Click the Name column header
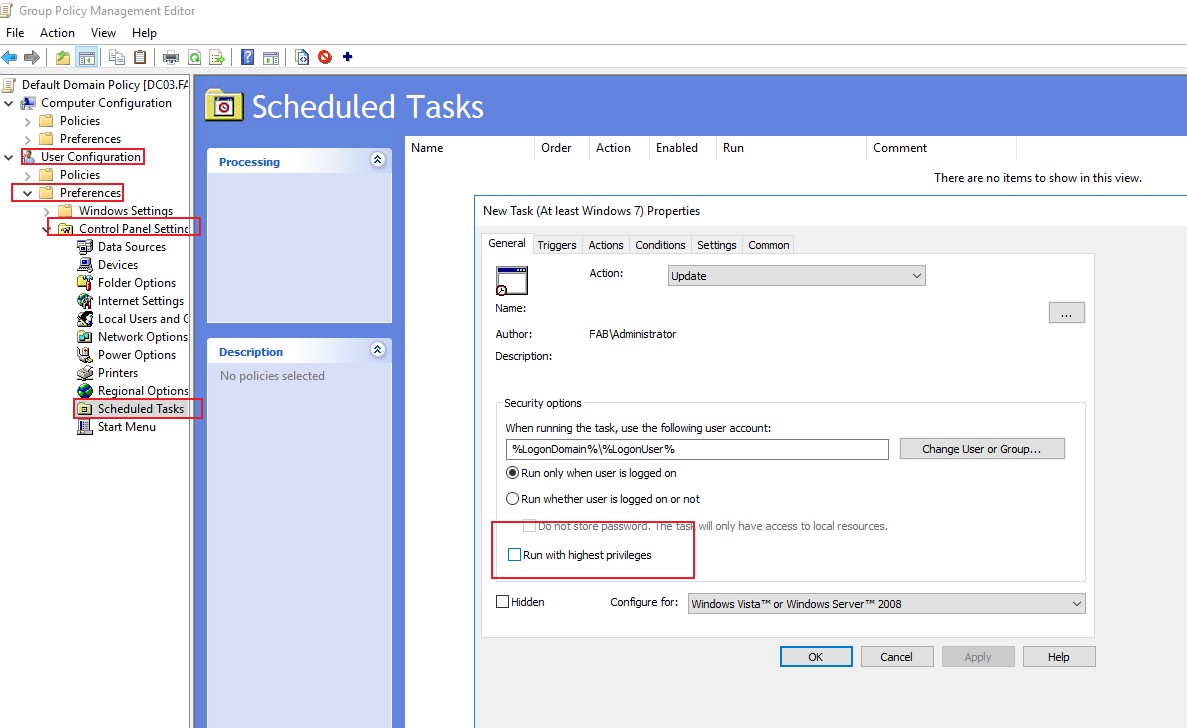This screenshot has width=1187, height=728. (470, 148)
